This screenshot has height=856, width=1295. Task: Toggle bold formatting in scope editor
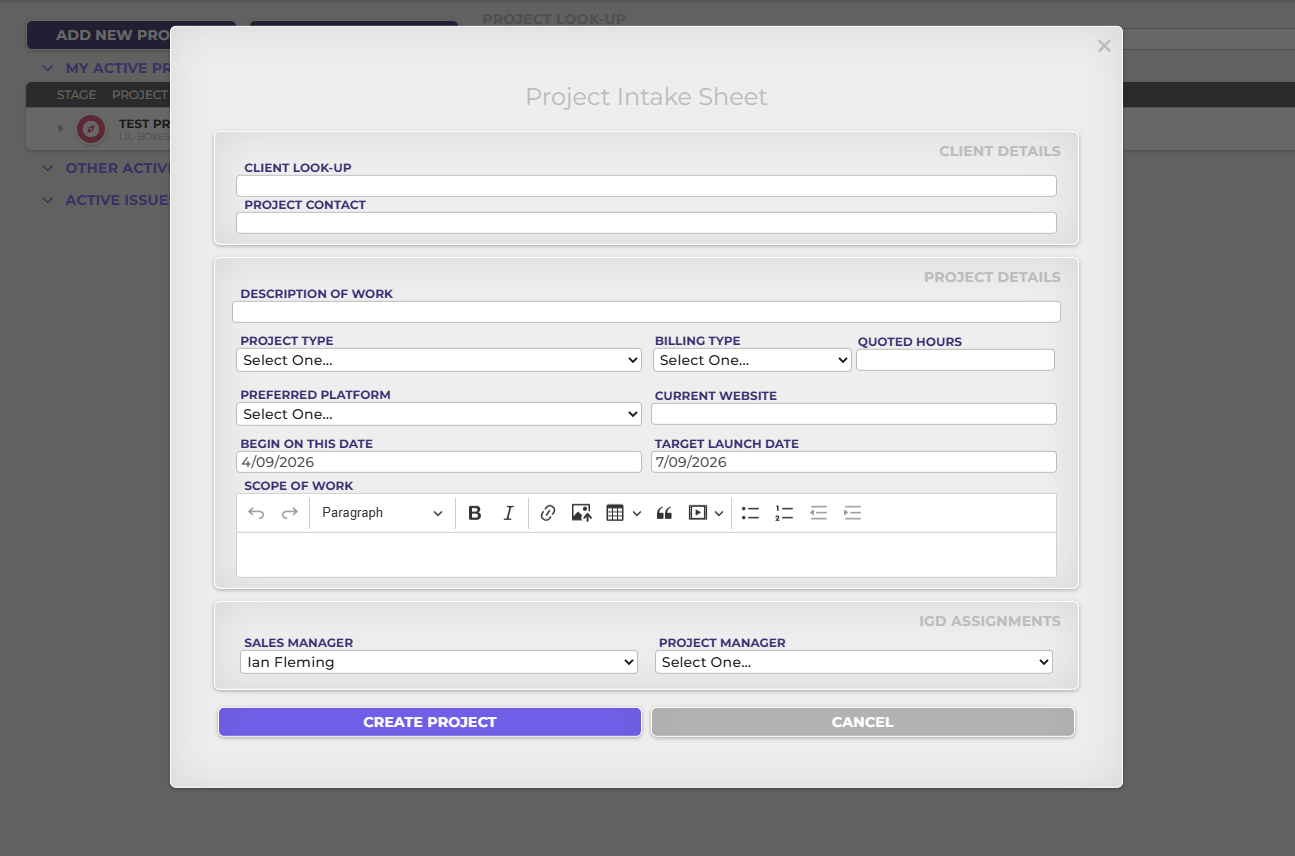click(x=475, y=513)
